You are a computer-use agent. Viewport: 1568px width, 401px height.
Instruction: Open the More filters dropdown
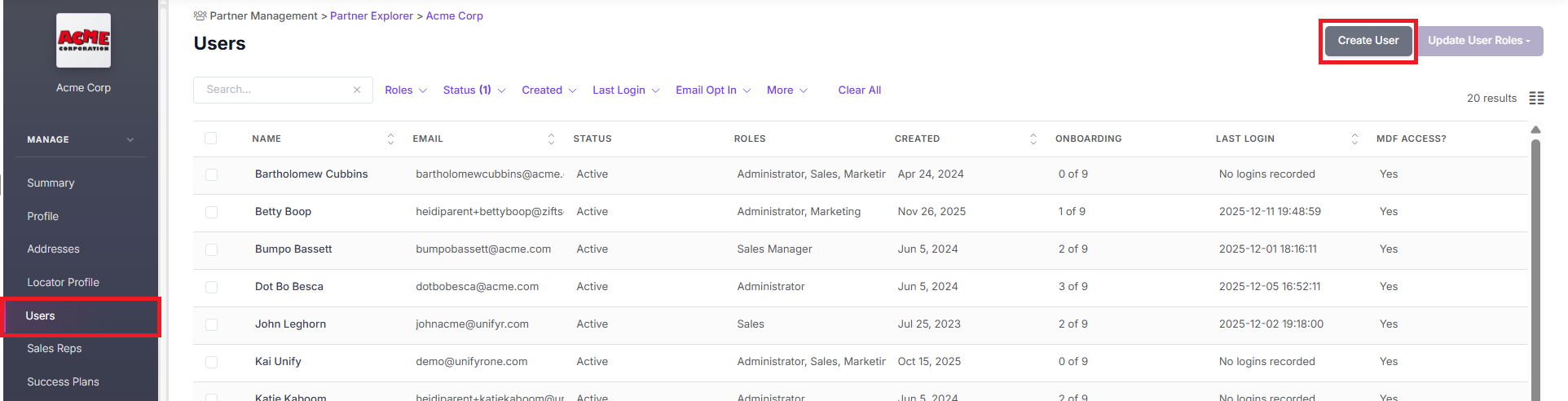point(787,90)
